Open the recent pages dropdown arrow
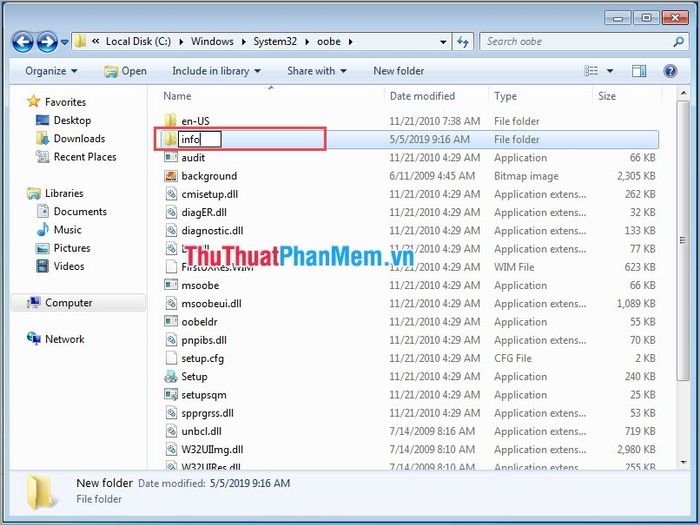Viewport: 700px width, 525px height. pyautogui.click(x=64, y=42)
